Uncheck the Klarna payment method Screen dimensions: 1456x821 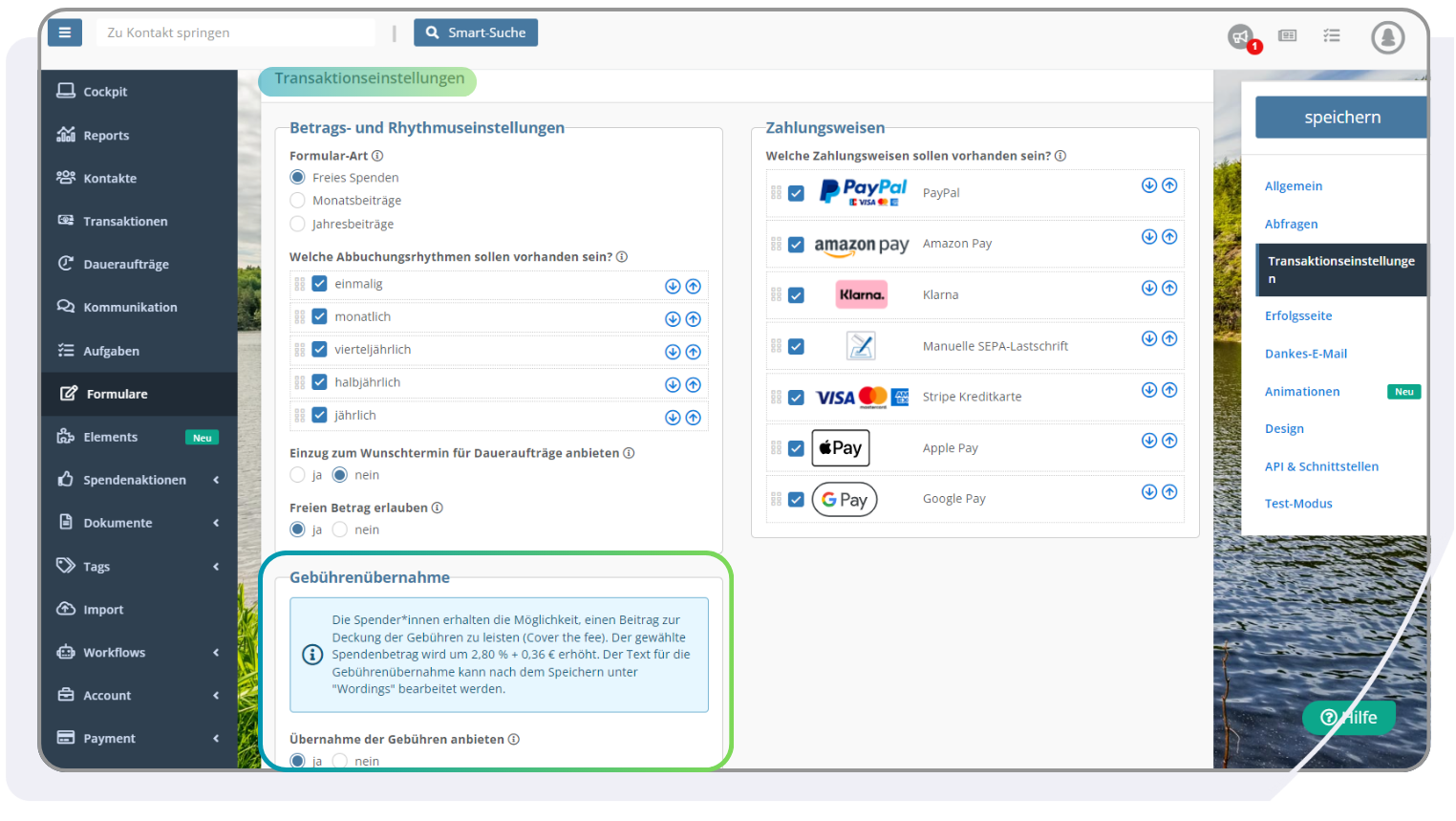(x=796, y=294)
